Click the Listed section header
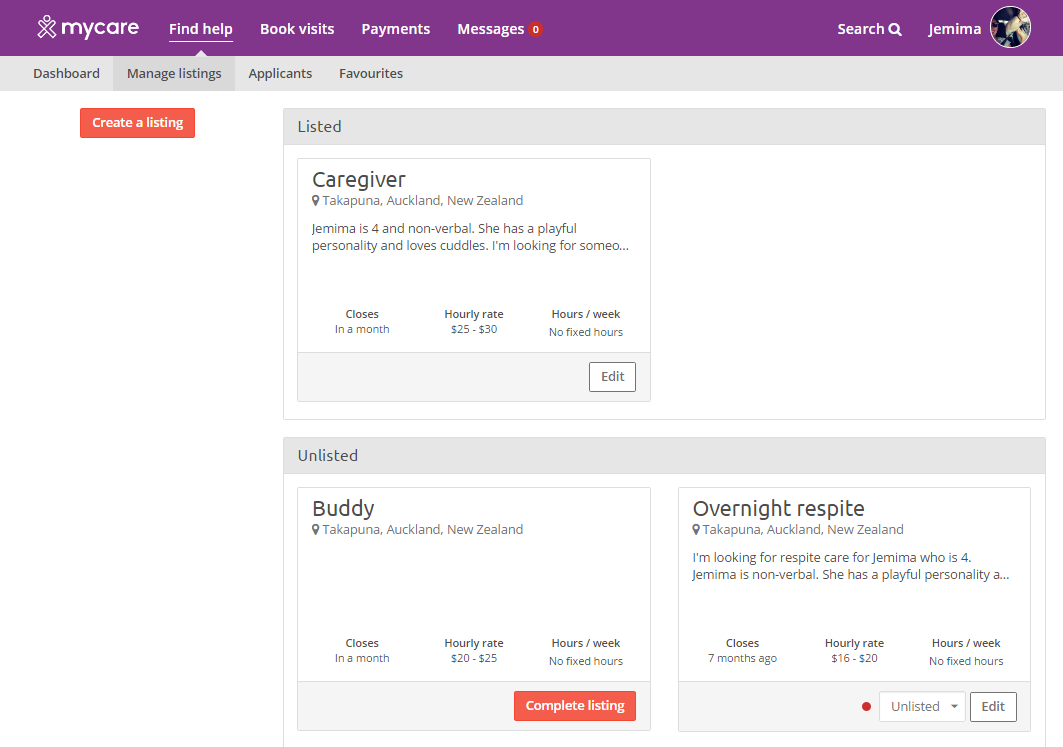The width and height of the screenshot is (1063, 747). 664,127
